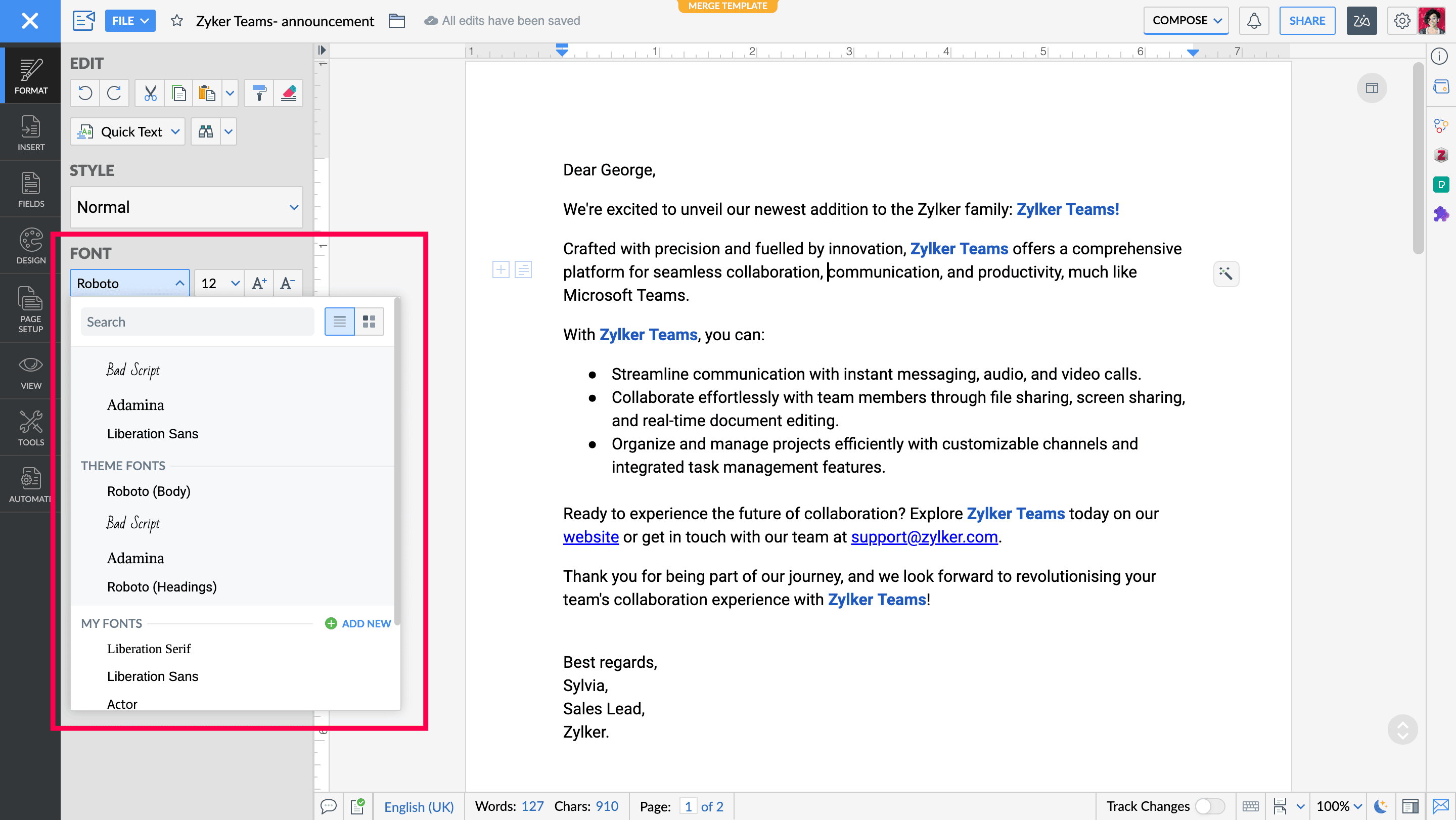Click the Cut scissors icon
1456x820 pixels.
coord(150,93)
